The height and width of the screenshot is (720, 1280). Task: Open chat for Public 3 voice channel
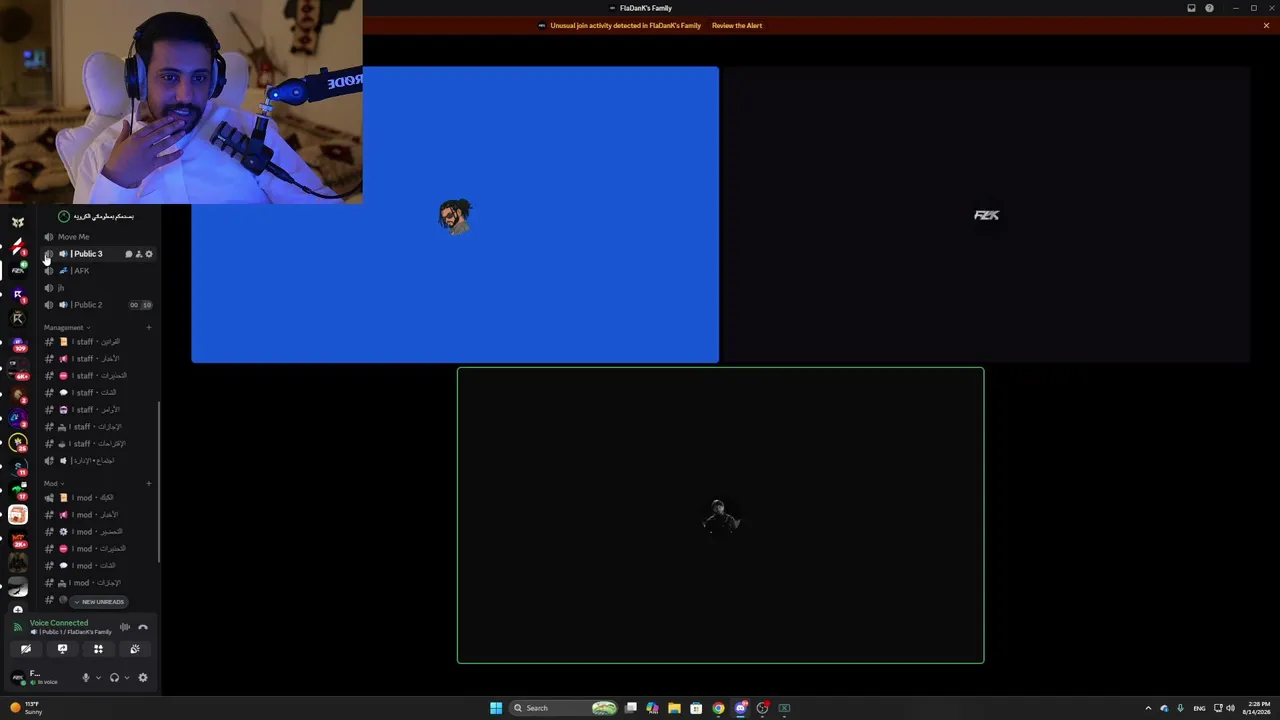tap(128, 254)
